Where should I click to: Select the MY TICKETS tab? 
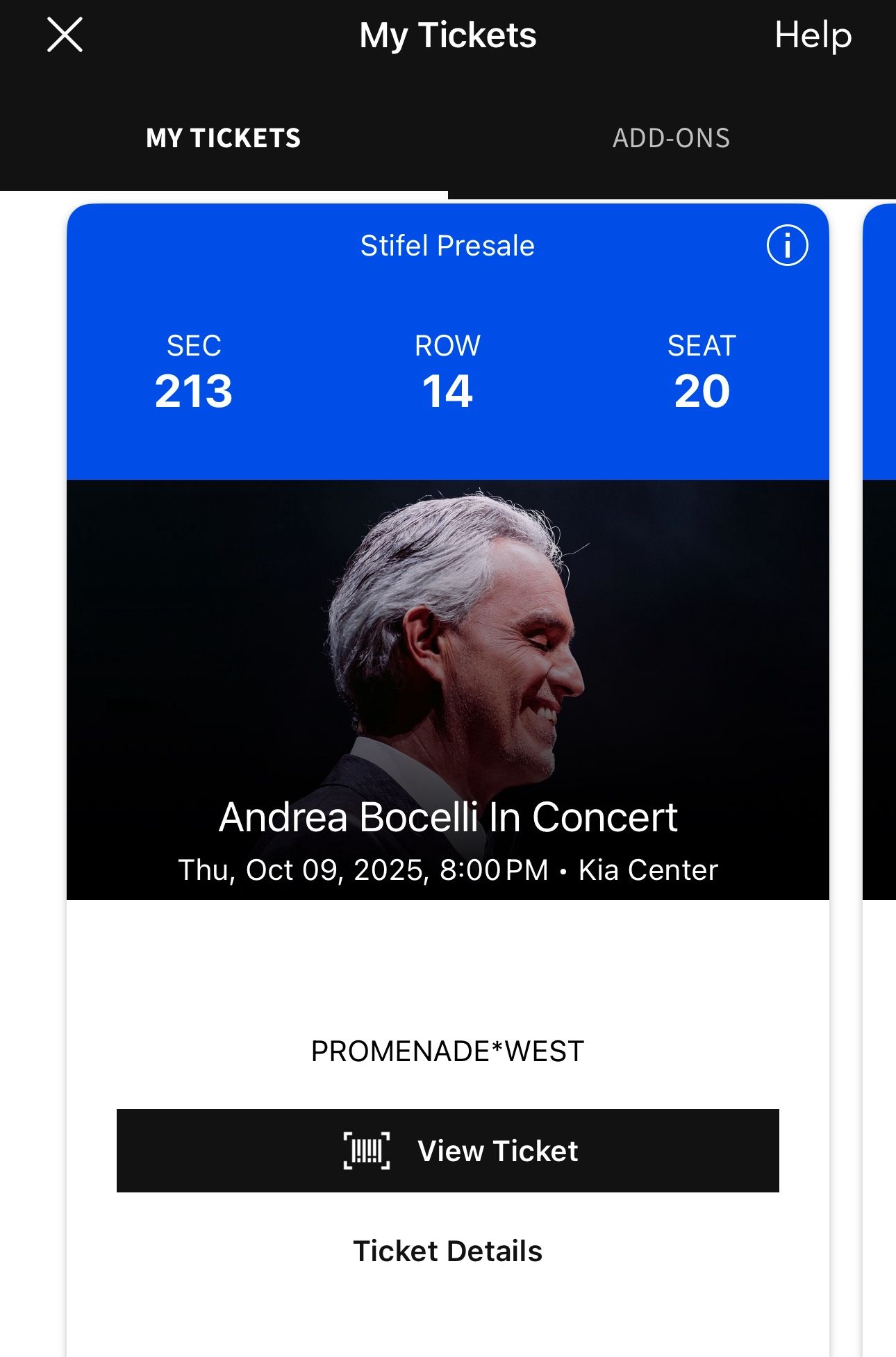(224, 138)
